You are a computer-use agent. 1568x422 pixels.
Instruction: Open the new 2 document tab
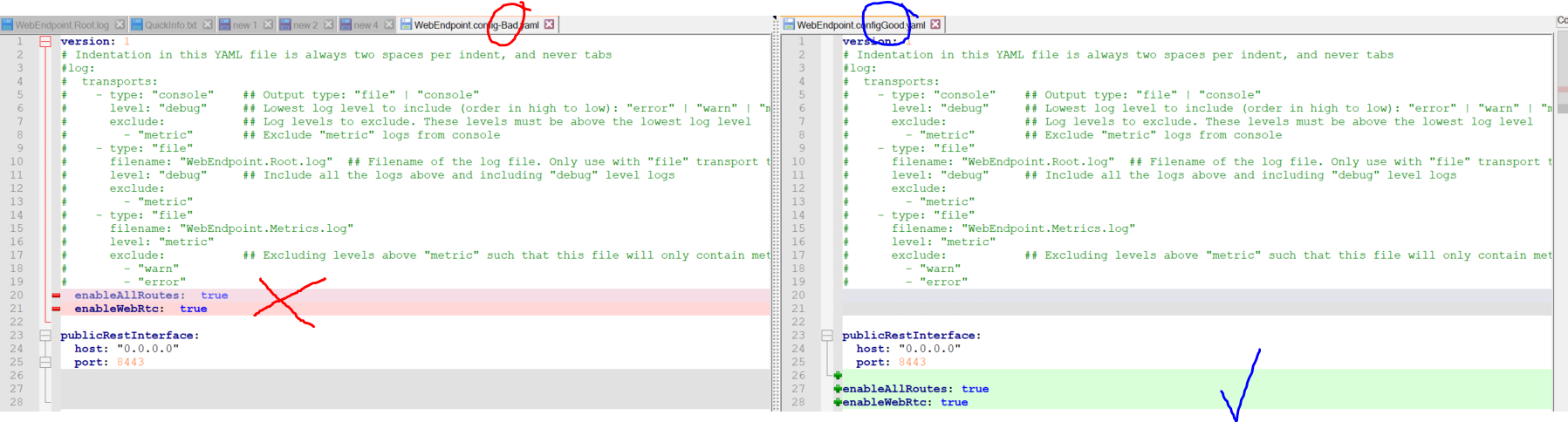(305, 24)
